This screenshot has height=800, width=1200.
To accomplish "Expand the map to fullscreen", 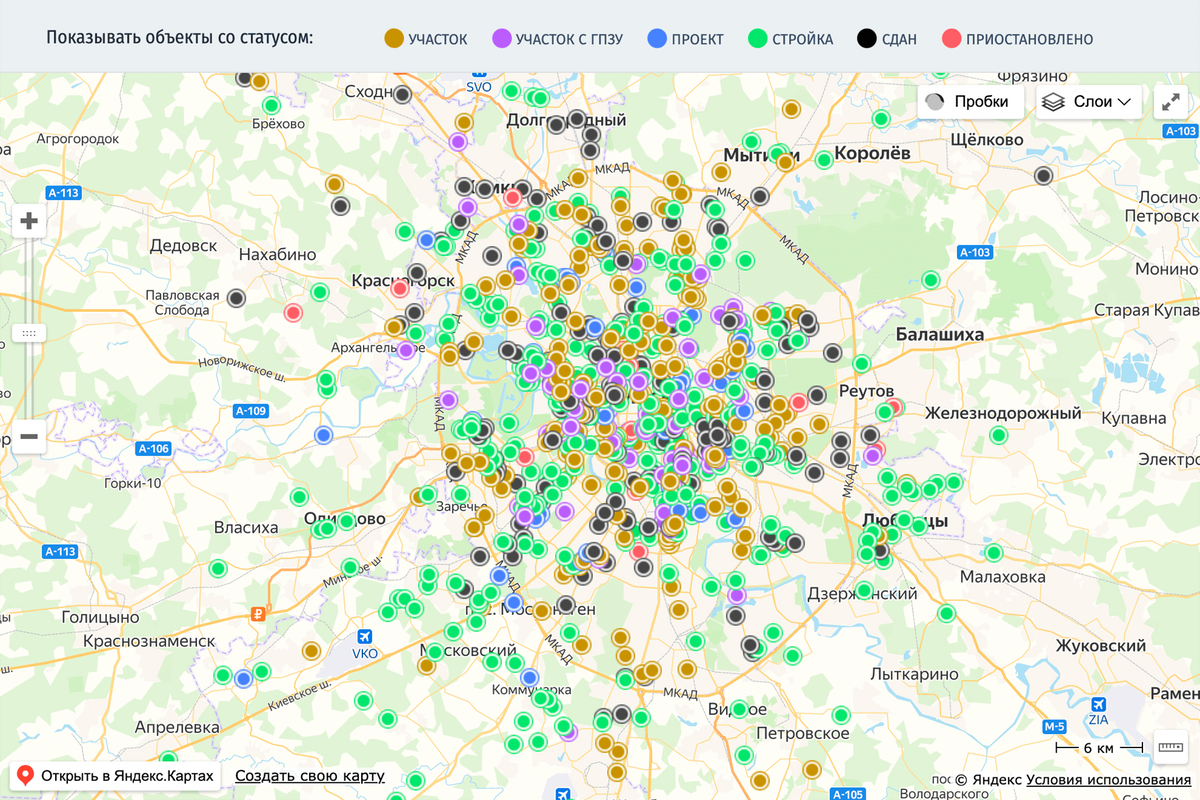I will pos(1170,101).
